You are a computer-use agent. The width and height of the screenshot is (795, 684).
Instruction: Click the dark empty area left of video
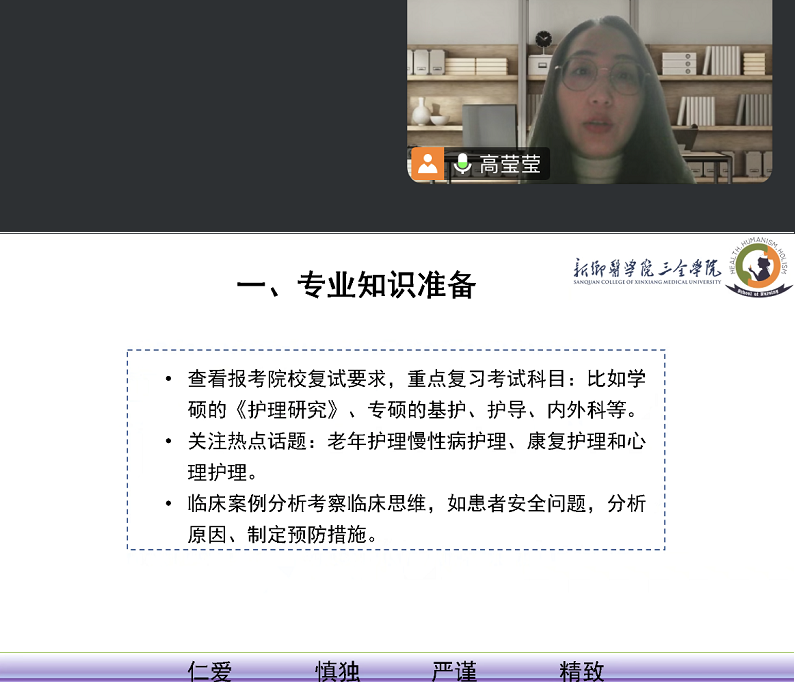coord(200,110)
